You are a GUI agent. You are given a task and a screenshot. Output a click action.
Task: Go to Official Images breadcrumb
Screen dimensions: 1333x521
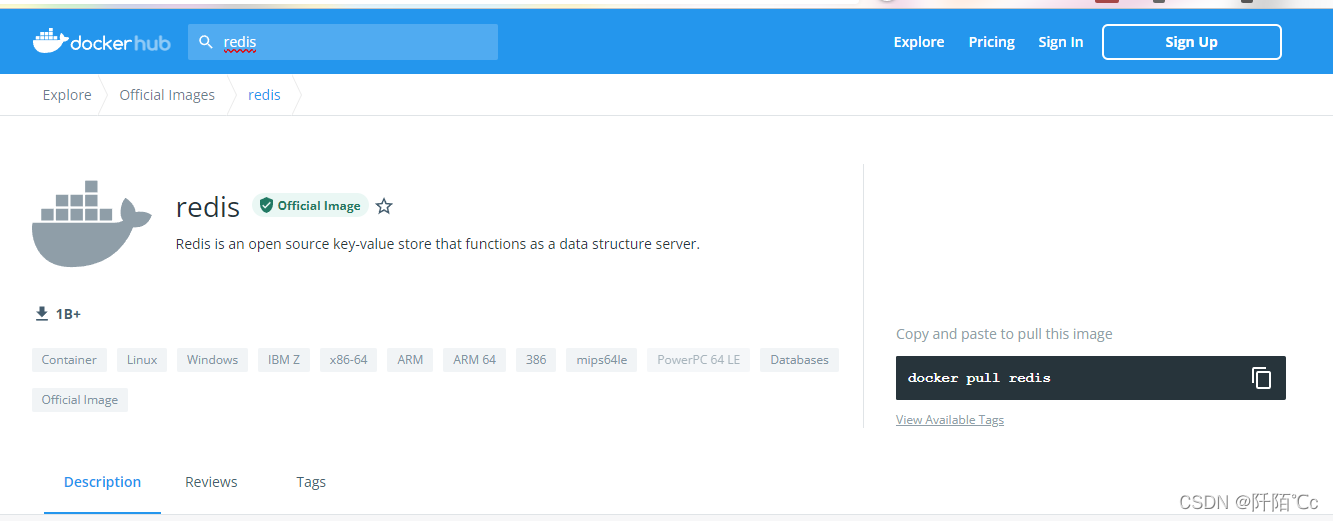(x=167, y=95)
